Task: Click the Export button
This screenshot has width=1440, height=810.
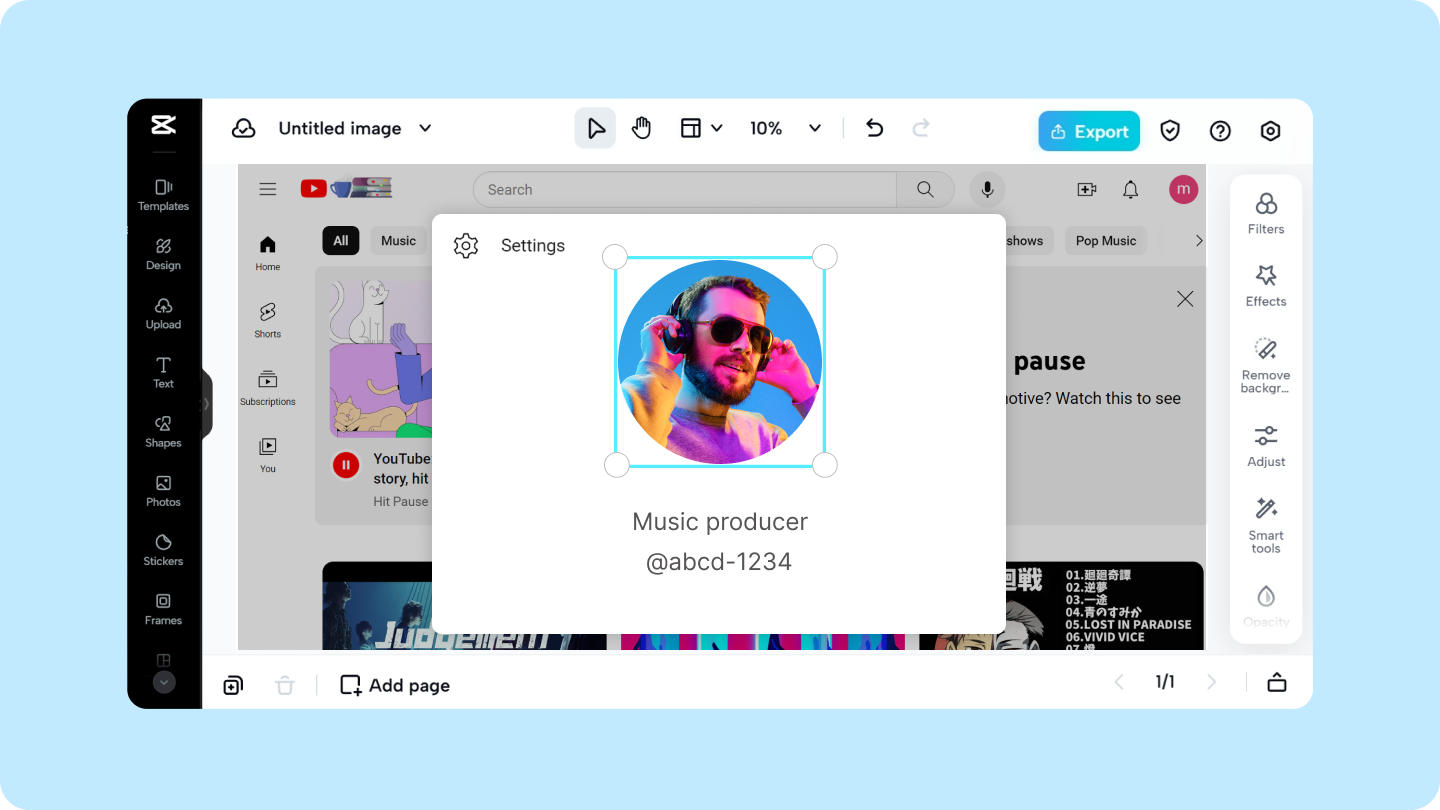Action: tap(1089, 131)
